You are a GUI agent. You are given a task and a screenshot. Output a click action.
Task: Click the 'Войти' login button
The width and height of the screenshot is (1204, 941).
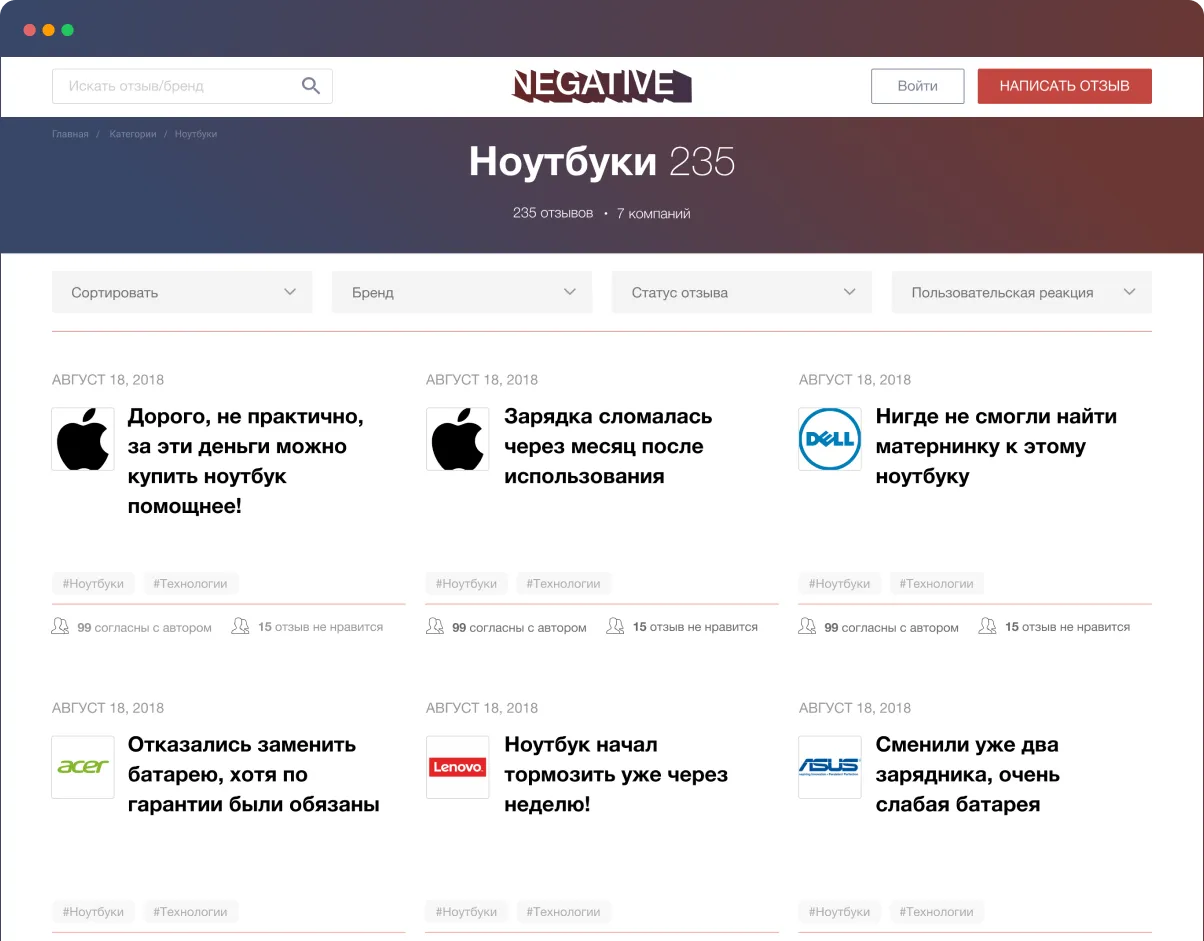[917, 86]
